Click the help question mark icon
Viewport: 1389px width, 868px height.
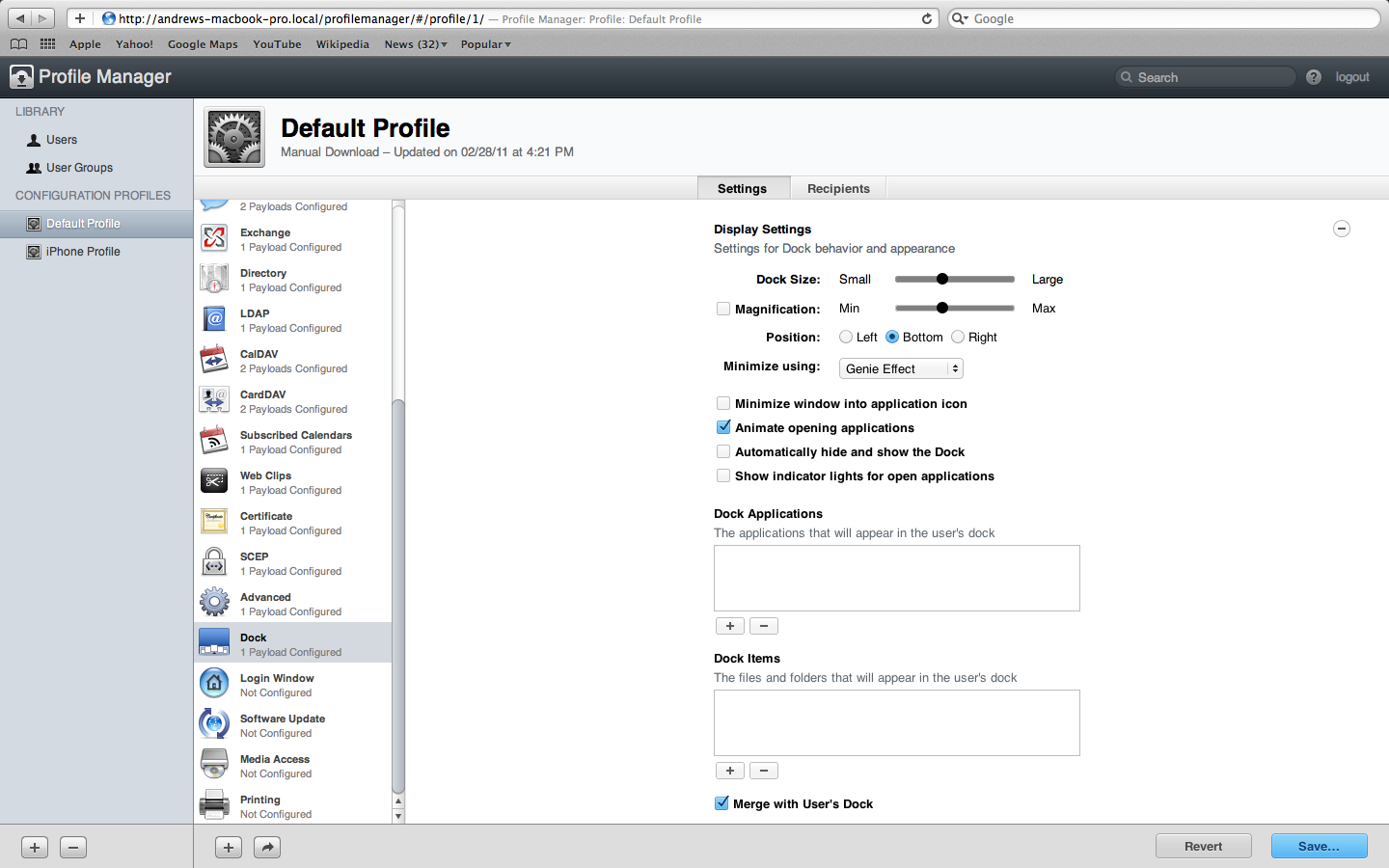(x=1314, y=77)
